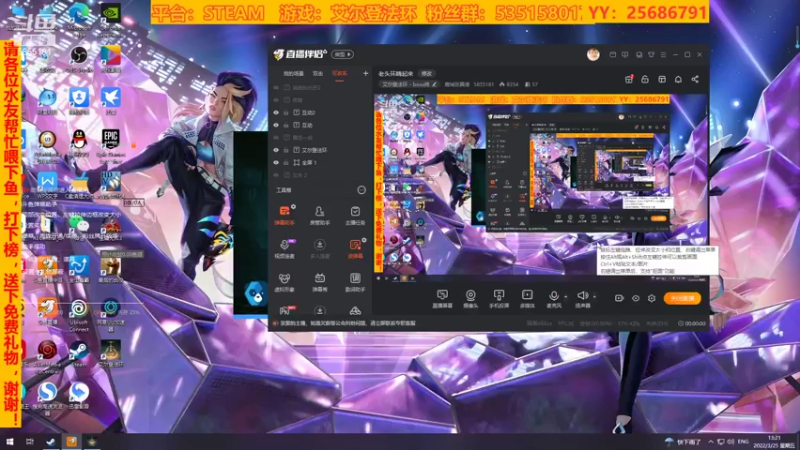Toggle preview eye icon beside settings gear
The image size is (800, 450).
point(636,298)
